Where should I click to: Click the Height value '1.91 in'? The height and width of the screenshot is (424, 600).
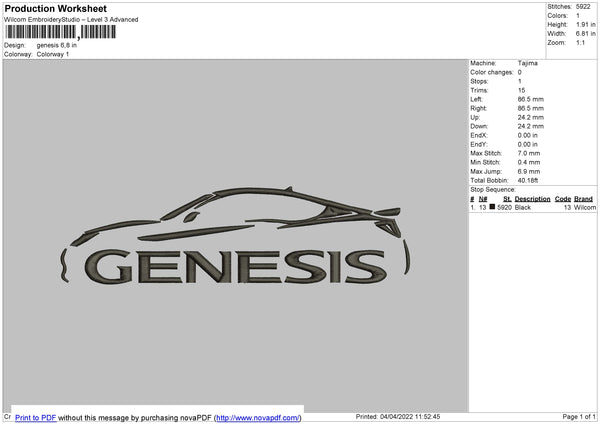[585, 24]
